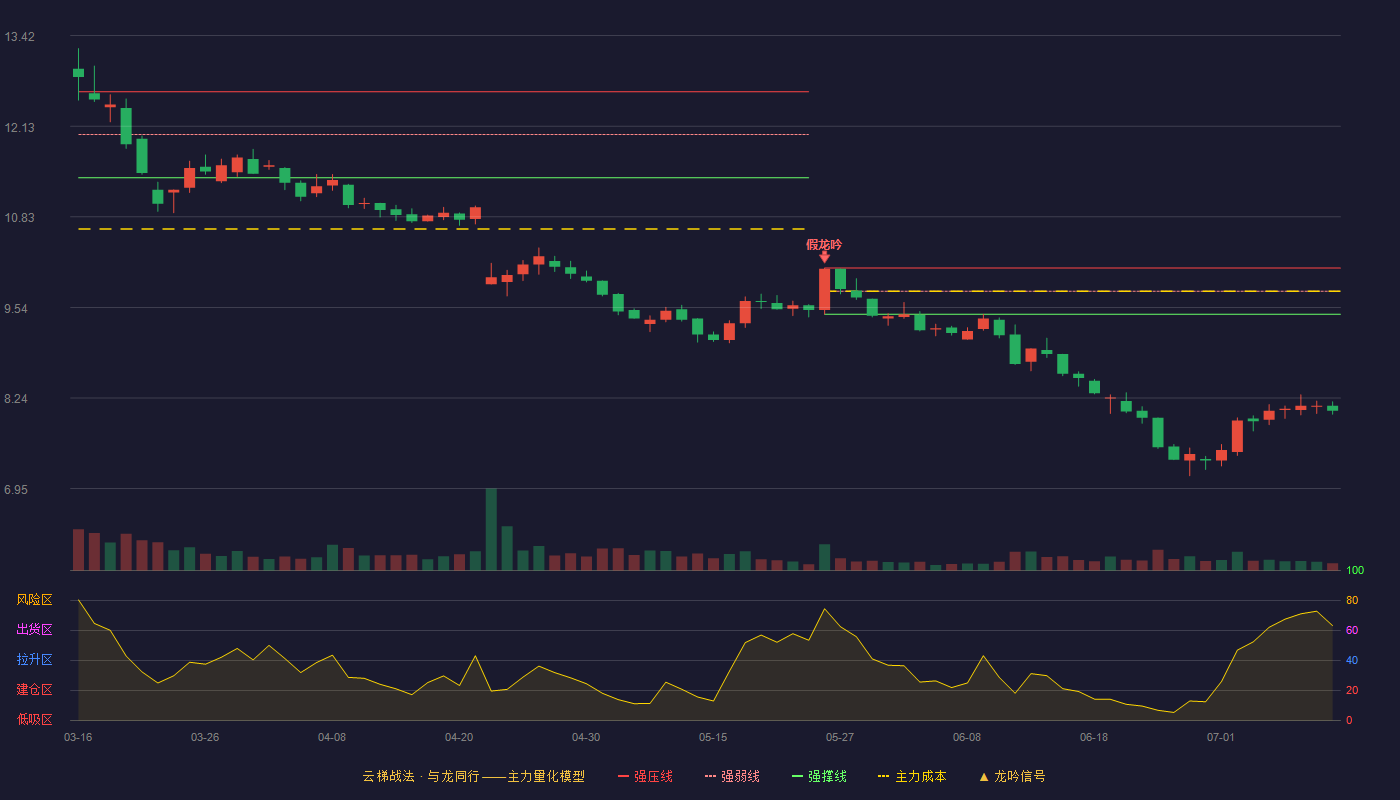Click the 07-01 date axis label

click(1221, 737)
